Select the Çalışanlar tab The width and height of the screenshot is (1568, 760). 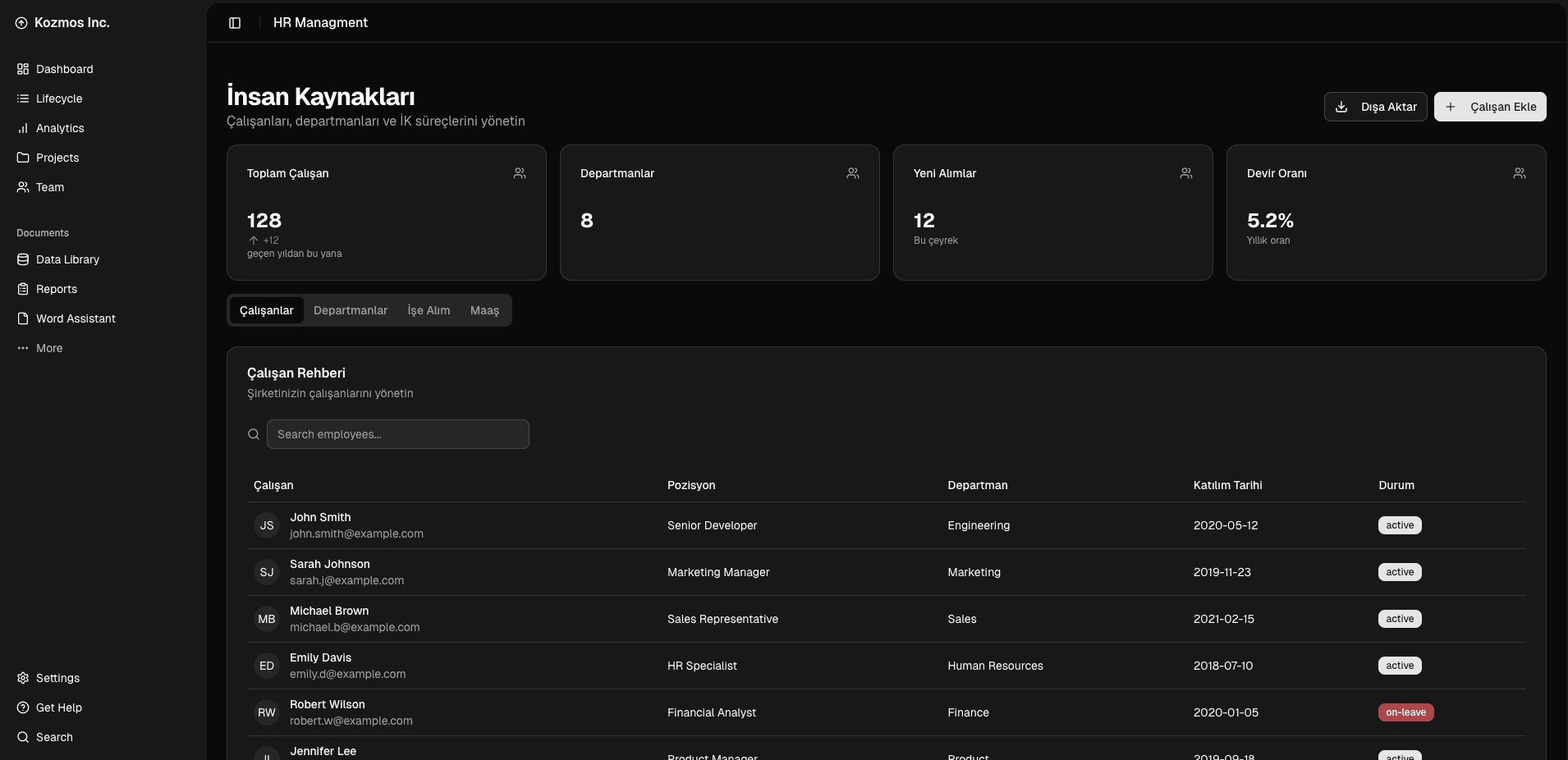click(x=267, y=310)
